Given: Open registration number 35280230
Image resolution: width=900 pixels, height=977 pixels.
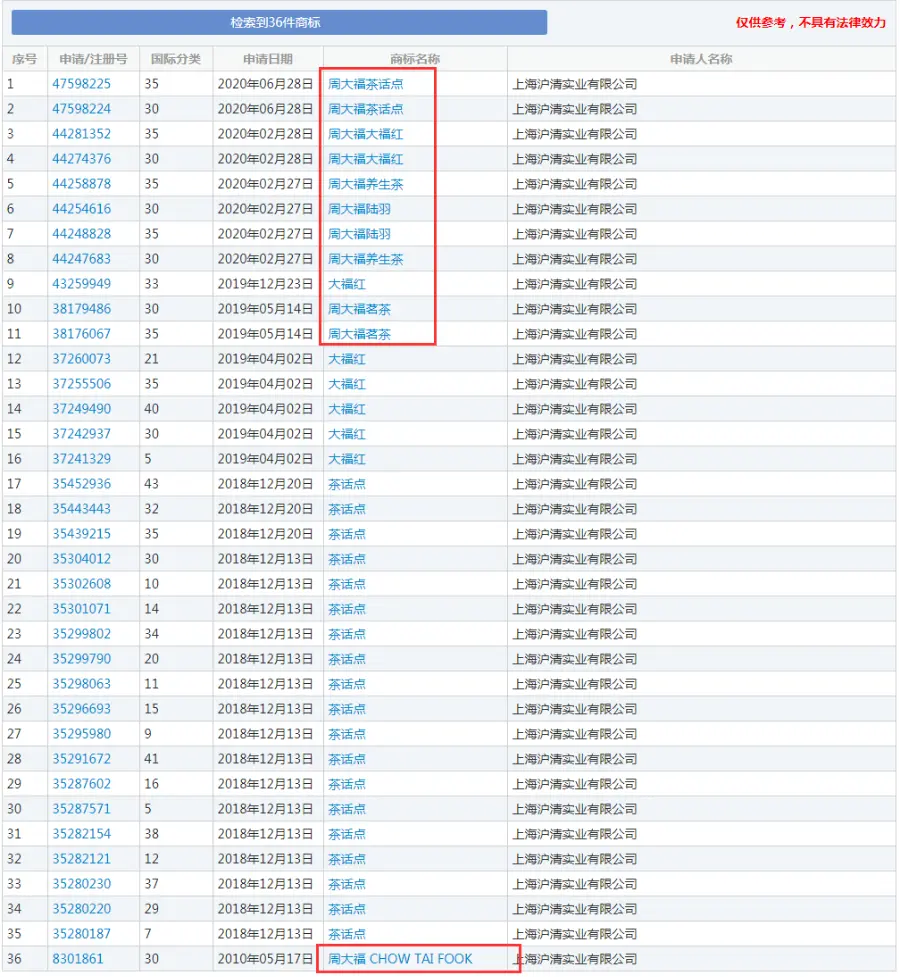Looking at the screenshot, I should (x=82, y=884).
